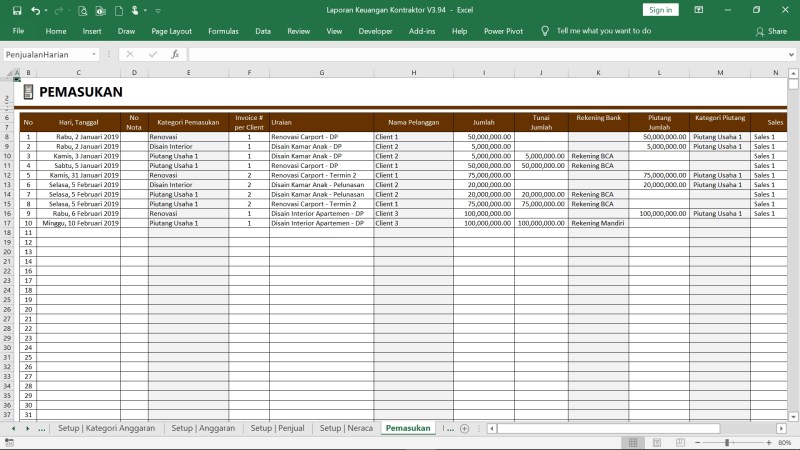Click inside the PenjualanHarian Name Box
This screenshot has width=800, height=450.
tap(46, 54)
